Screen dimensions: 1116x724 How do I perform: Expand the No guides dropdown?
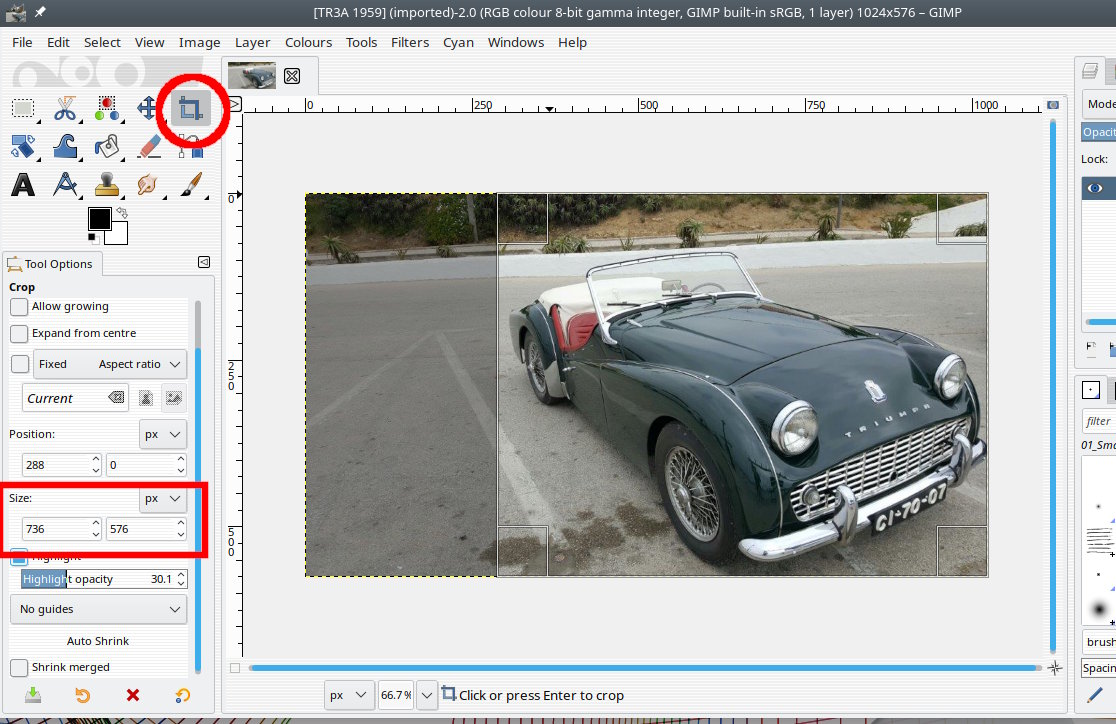coord(98,609)
